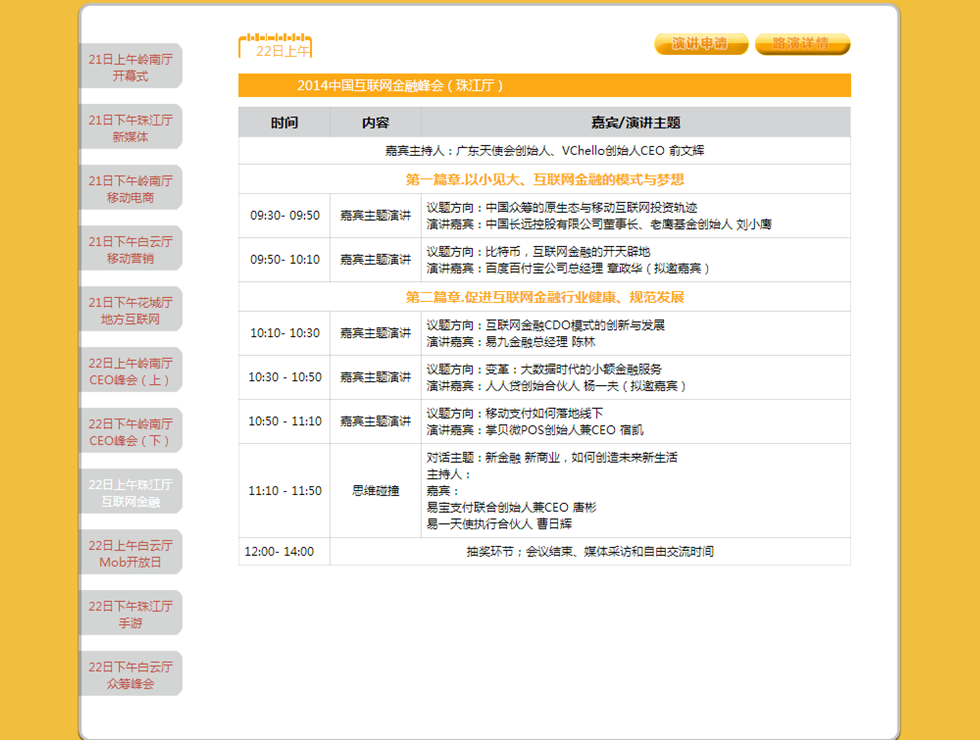Viewport: 980px width, 740px height.
Task: Click the 时间 column header
Action: (284, 122)
